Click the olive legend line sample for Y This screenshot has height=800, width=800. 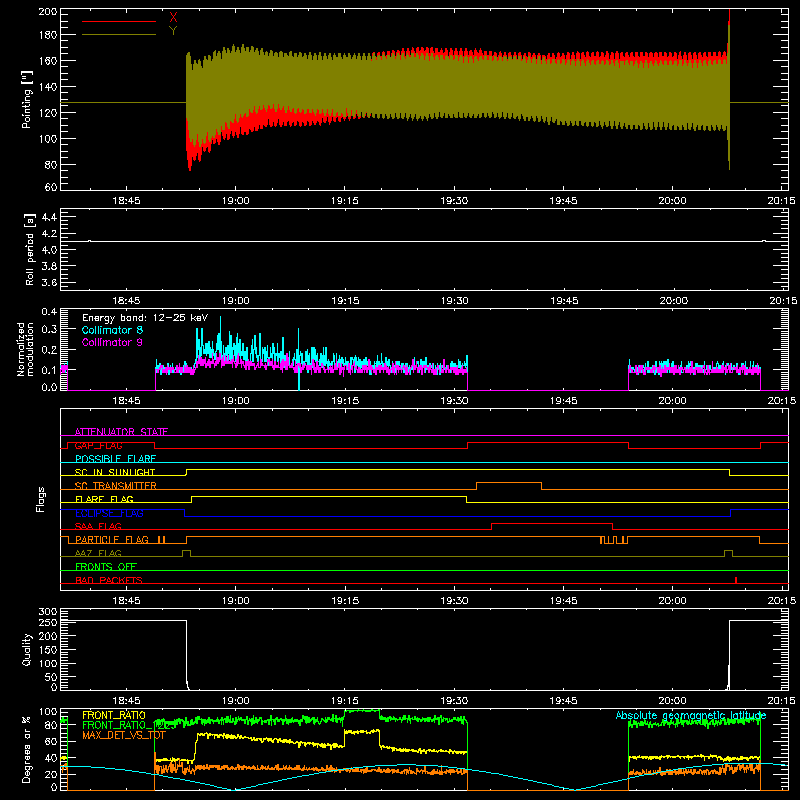[x=119, y=35]
